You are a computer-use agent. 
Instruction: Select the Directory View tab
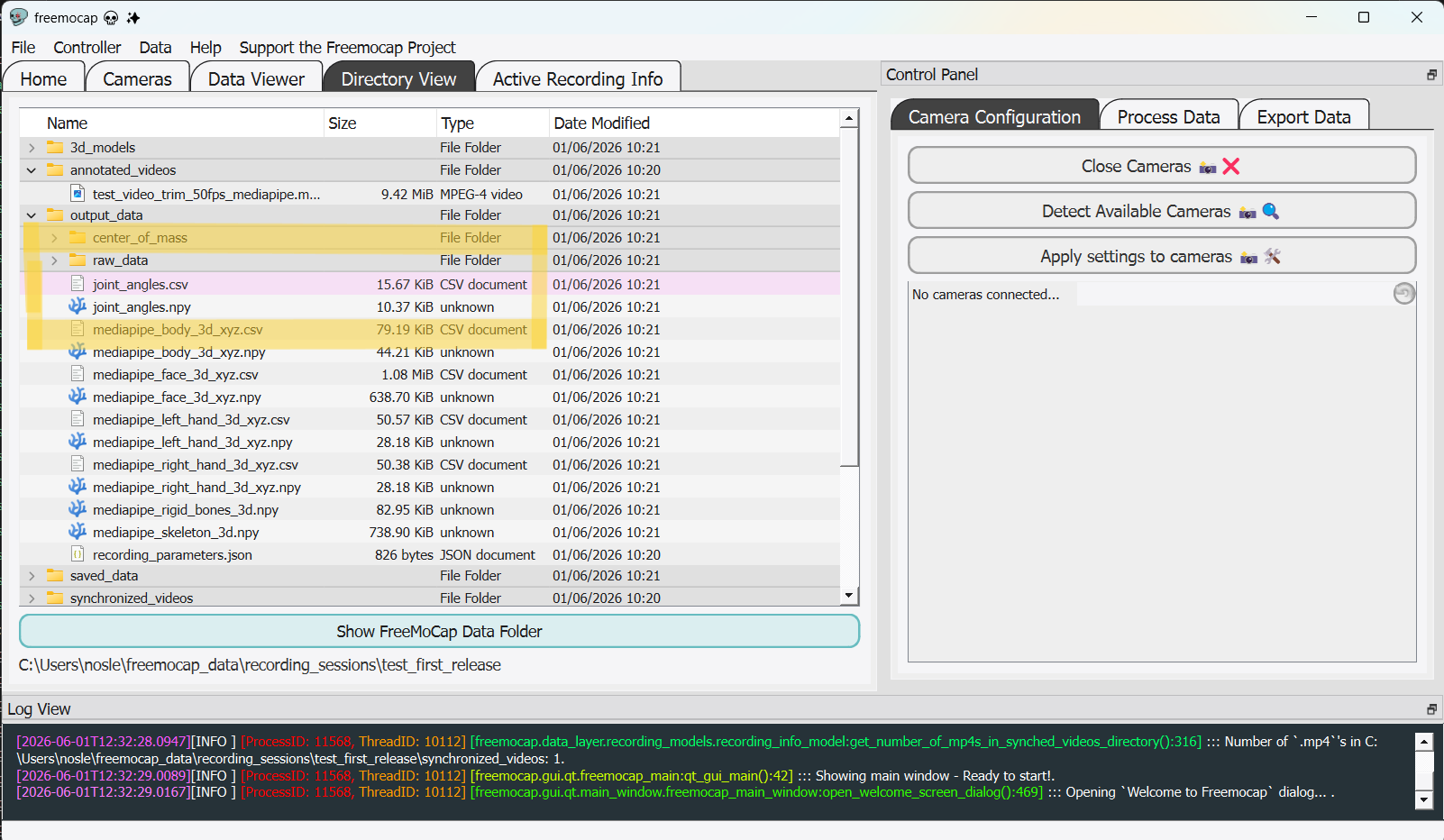(x=398, y=79)
